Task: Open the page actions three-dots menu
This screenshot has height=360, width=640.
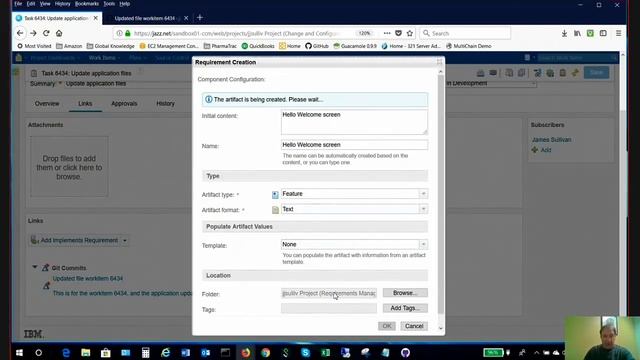Action: click(x=387, y=33)
